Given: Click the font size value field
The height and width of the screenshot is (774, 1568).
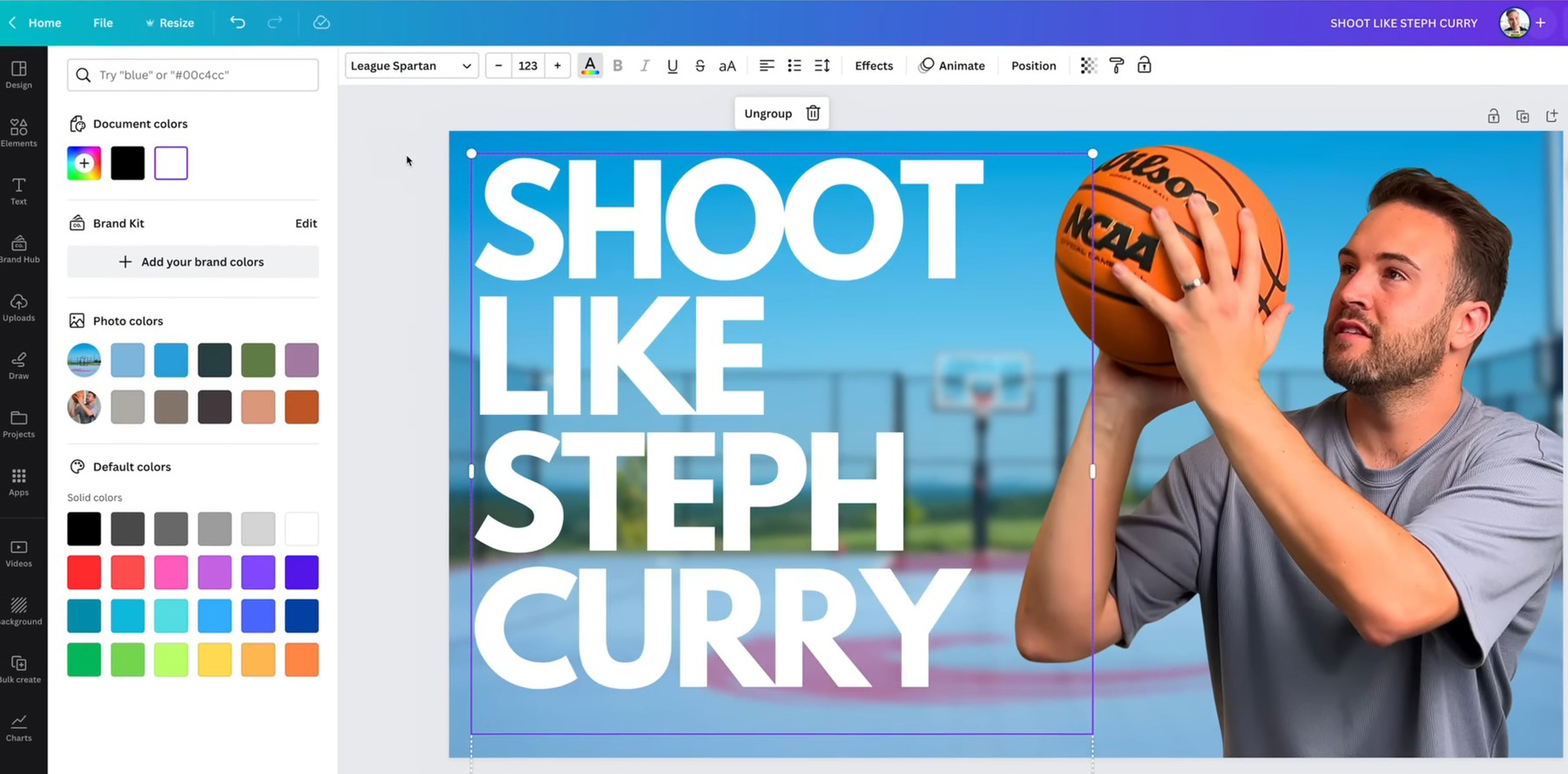Looking at the screenshot, I should pos(528,65).
